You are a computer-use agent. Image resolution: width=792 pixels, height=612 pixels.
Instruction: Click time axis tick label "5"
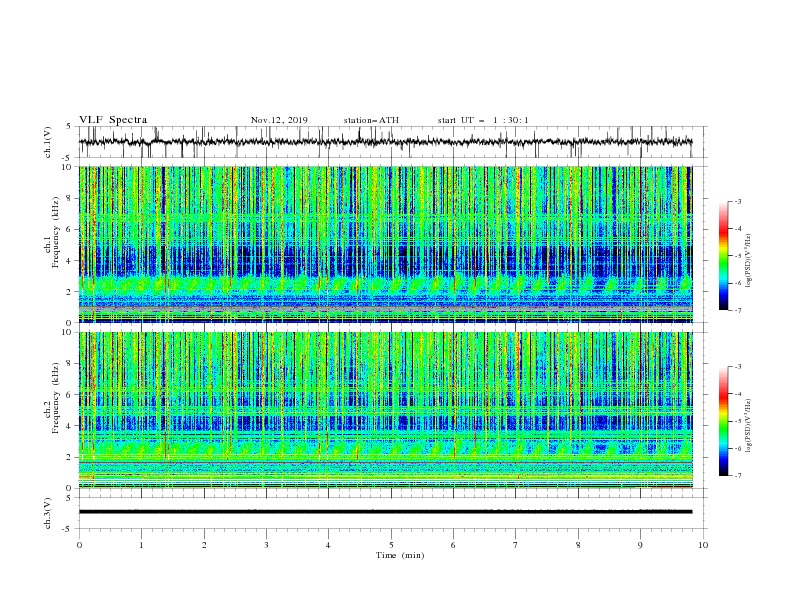[x=391, y=545]
